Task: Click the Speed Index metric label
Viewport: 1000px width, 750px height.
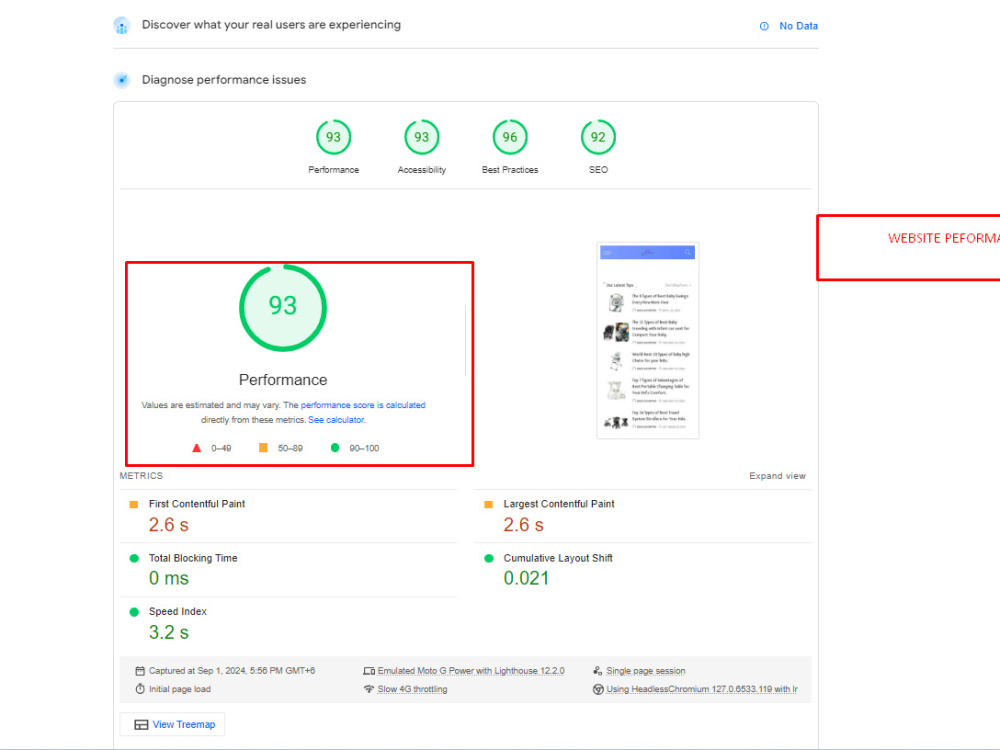Action: tap(177, 612)
